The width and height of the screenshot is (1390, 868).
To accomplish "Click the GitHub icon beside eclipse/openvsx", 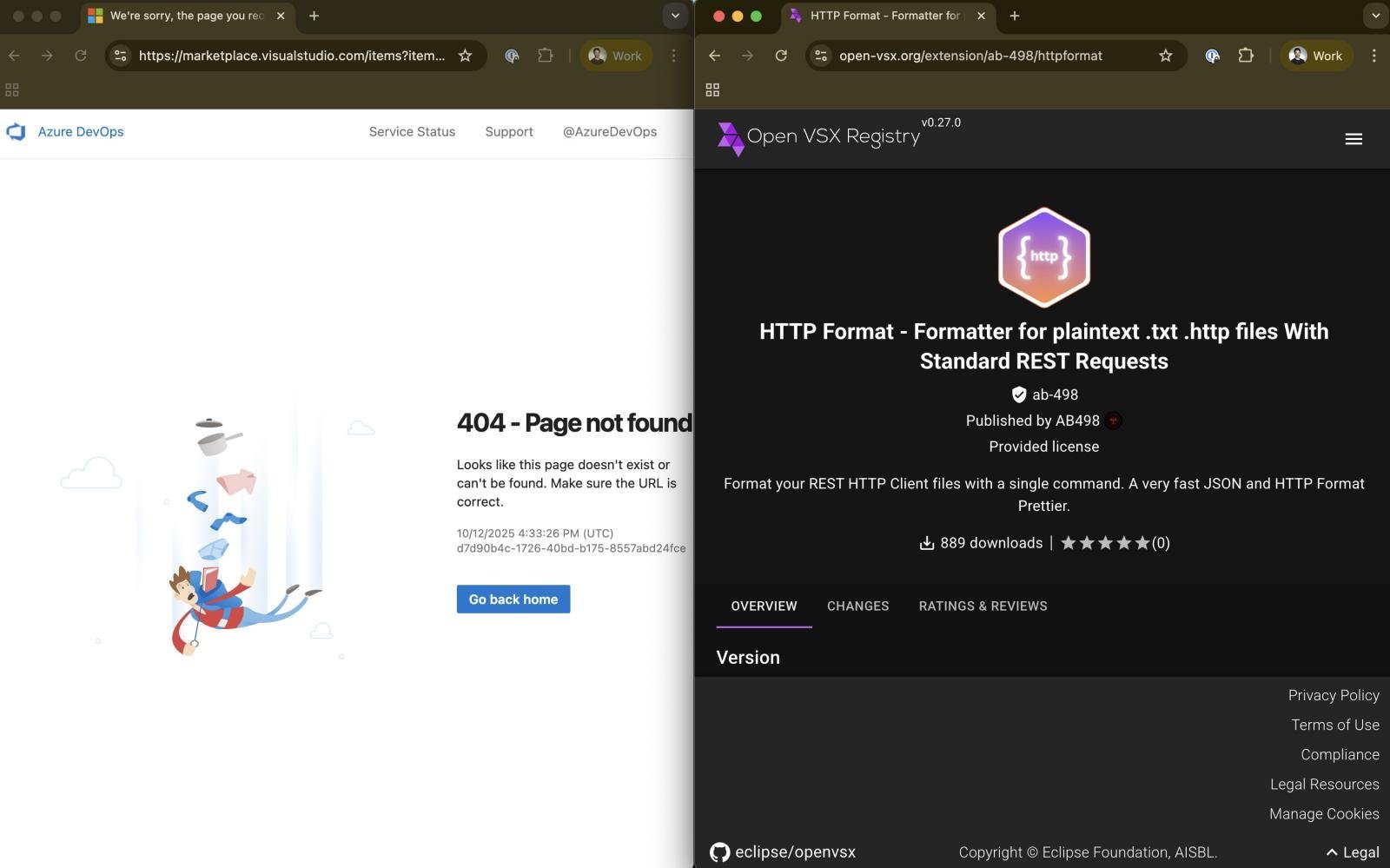I will point(719,851).
